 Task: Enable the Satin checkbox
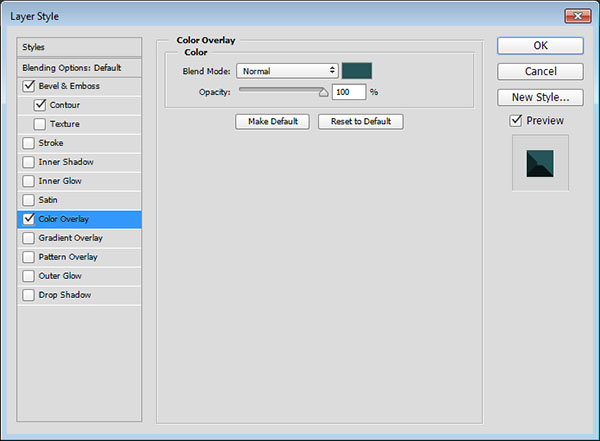[29, 200]
